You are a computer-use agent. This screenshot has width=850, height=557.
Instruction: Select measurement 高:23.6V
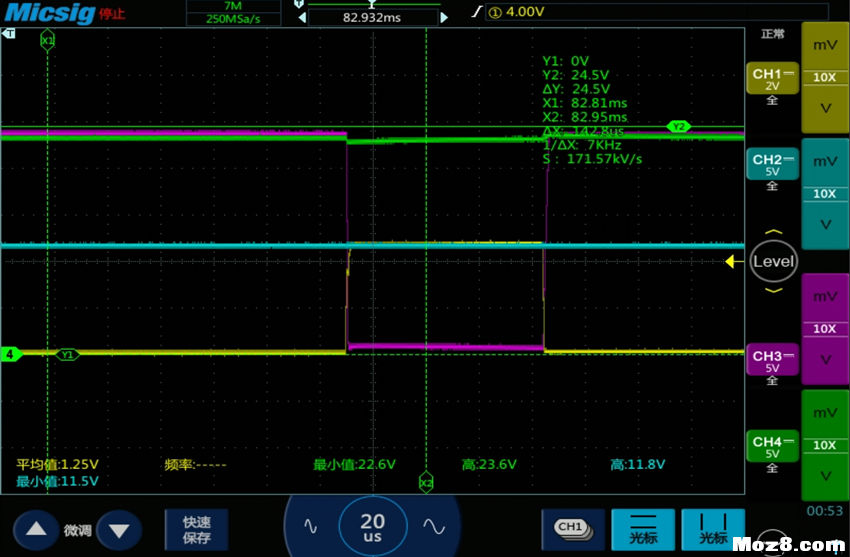[489, 464]
